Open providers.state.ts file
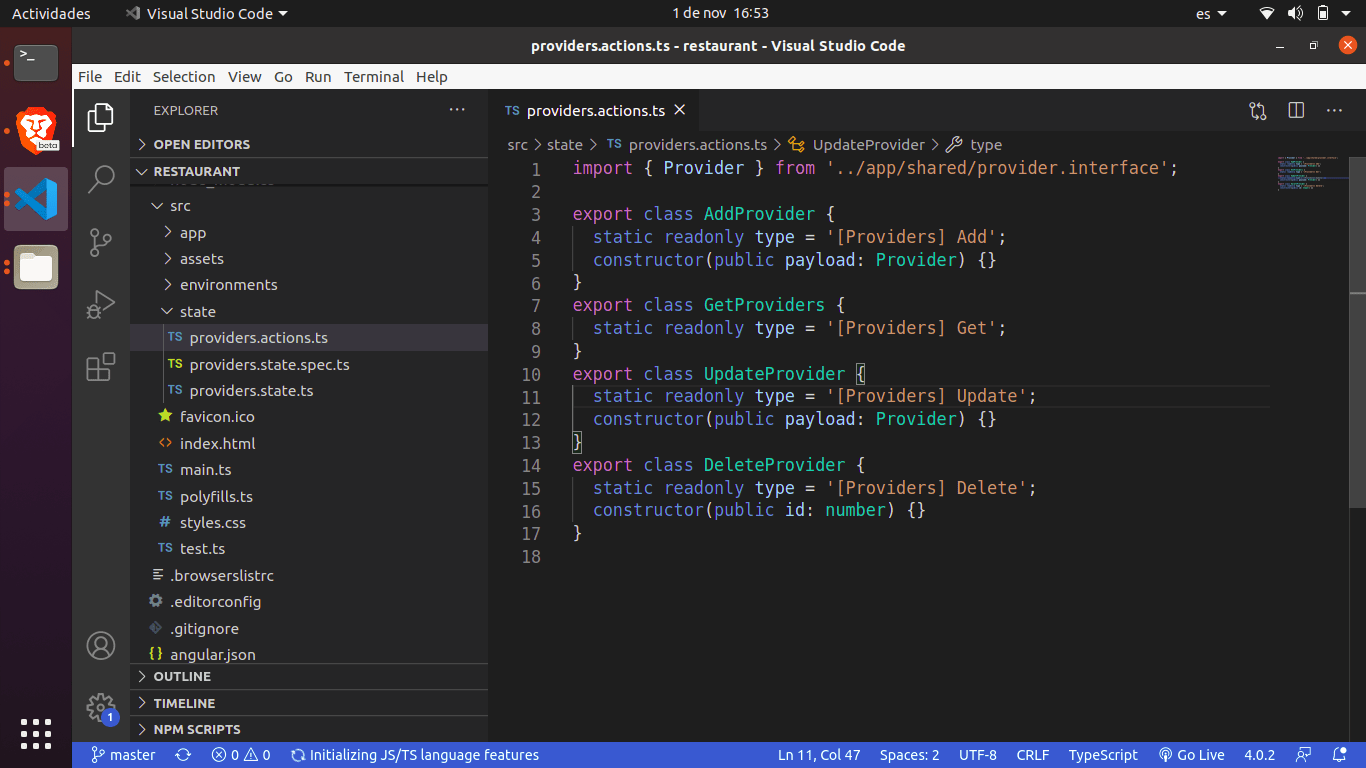The width and height of the screenshot is (1366, 768). point(309,390)
